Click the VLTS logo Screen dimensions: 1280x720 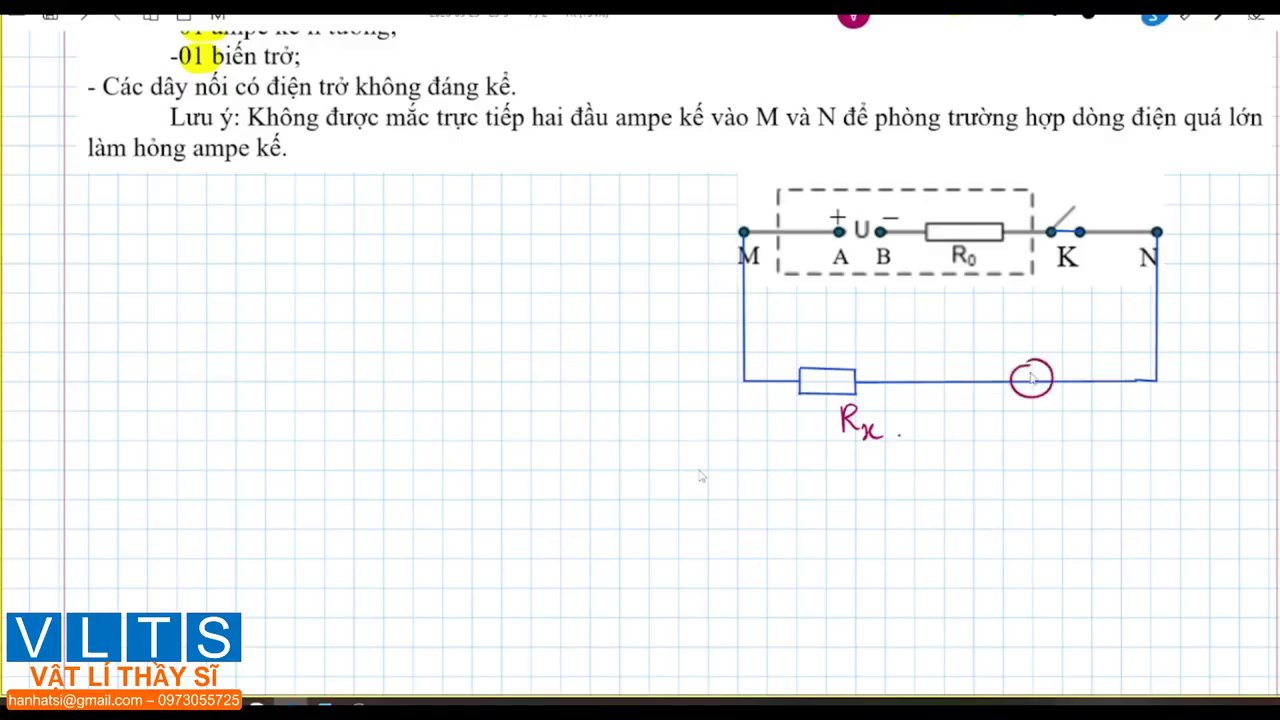point(124,638)
